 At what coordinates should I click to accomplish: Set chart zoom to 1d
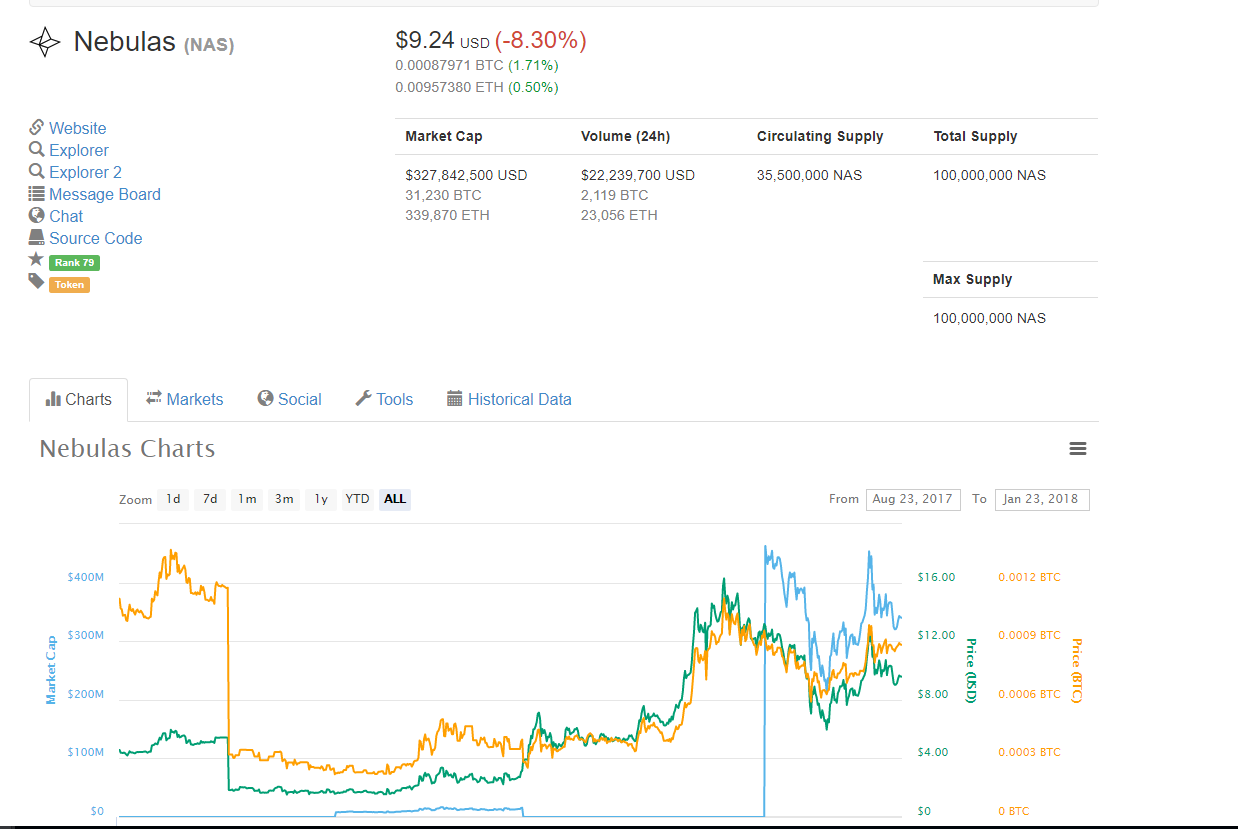point(173,499)
